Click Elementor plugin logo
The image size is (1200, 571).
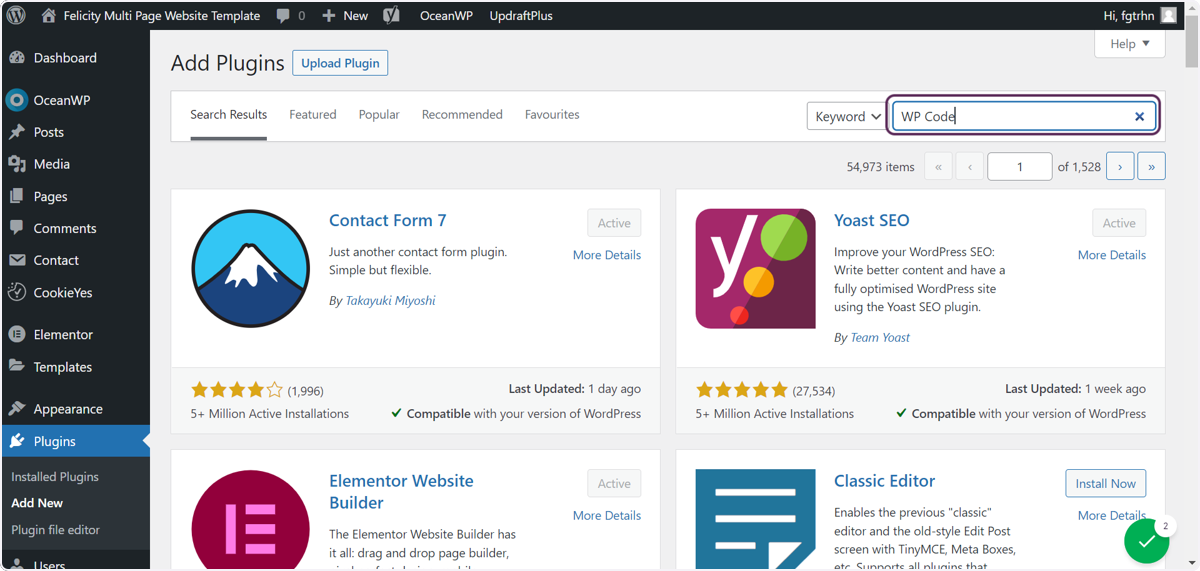coord(250,520)
